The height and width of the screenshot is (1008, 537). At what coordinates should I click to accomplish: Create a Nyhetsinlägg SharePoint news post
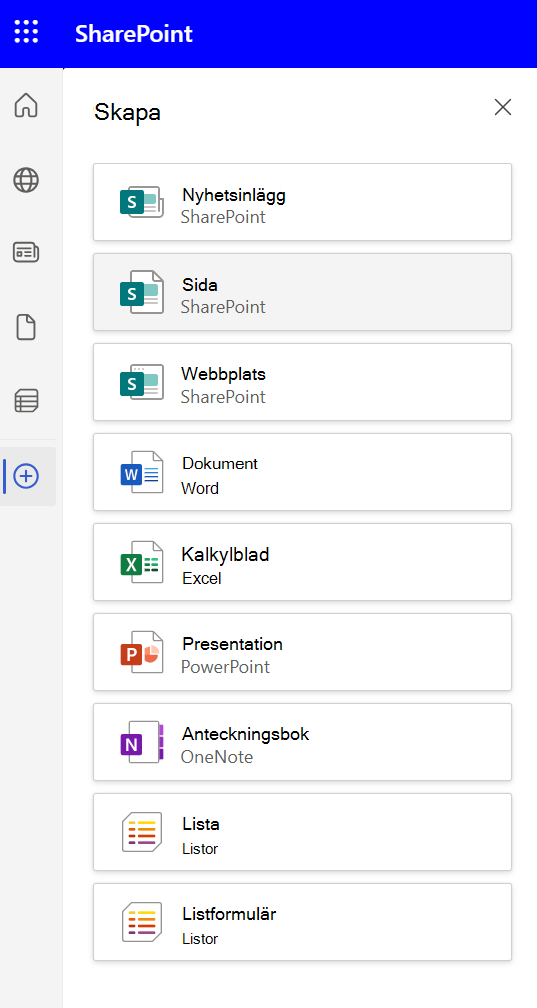click(x=302, y=202)
